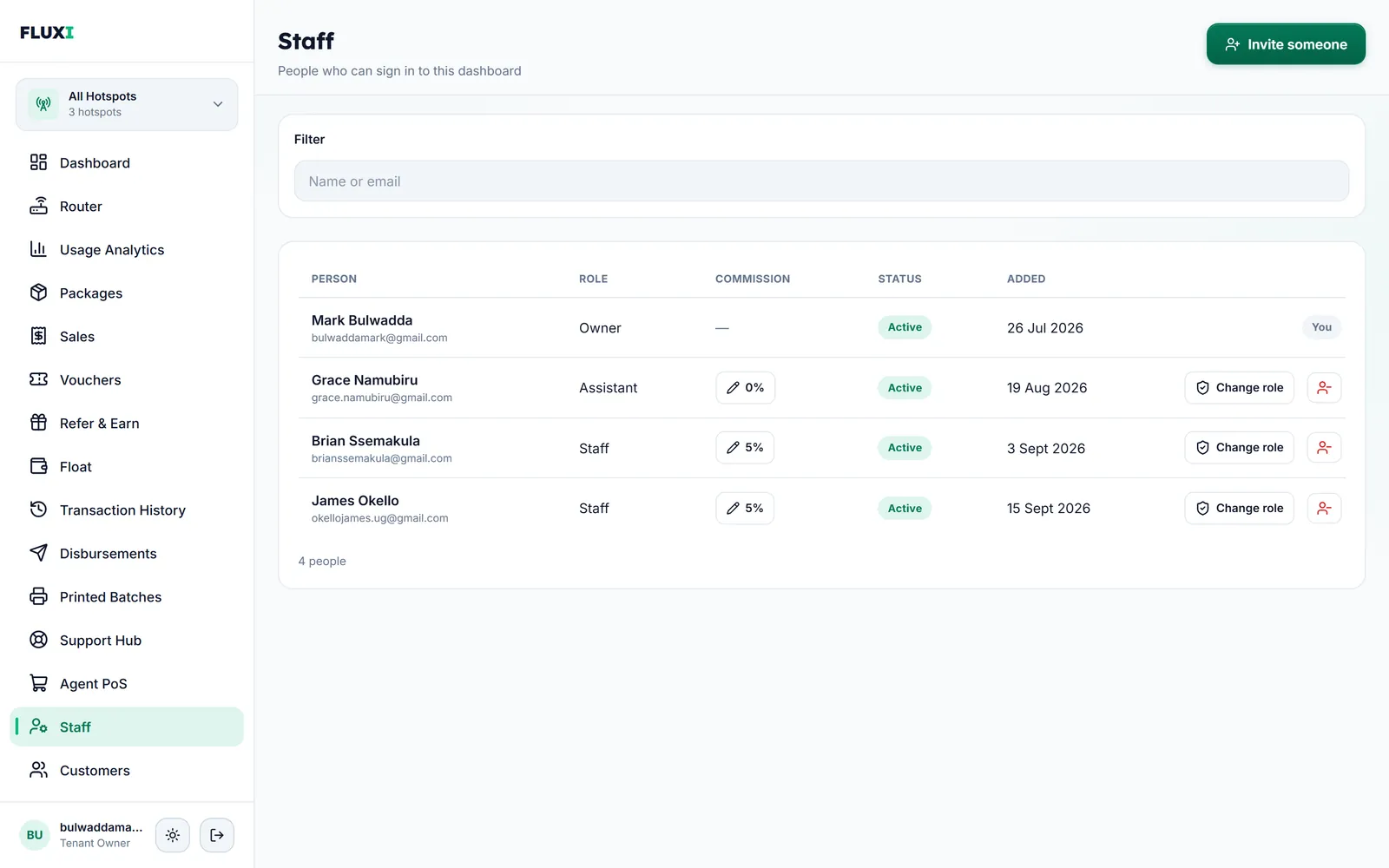The width and height of the screenshot is (1389, 868).
Task: Go to Support Hub
Action: (x=127, y=641)
